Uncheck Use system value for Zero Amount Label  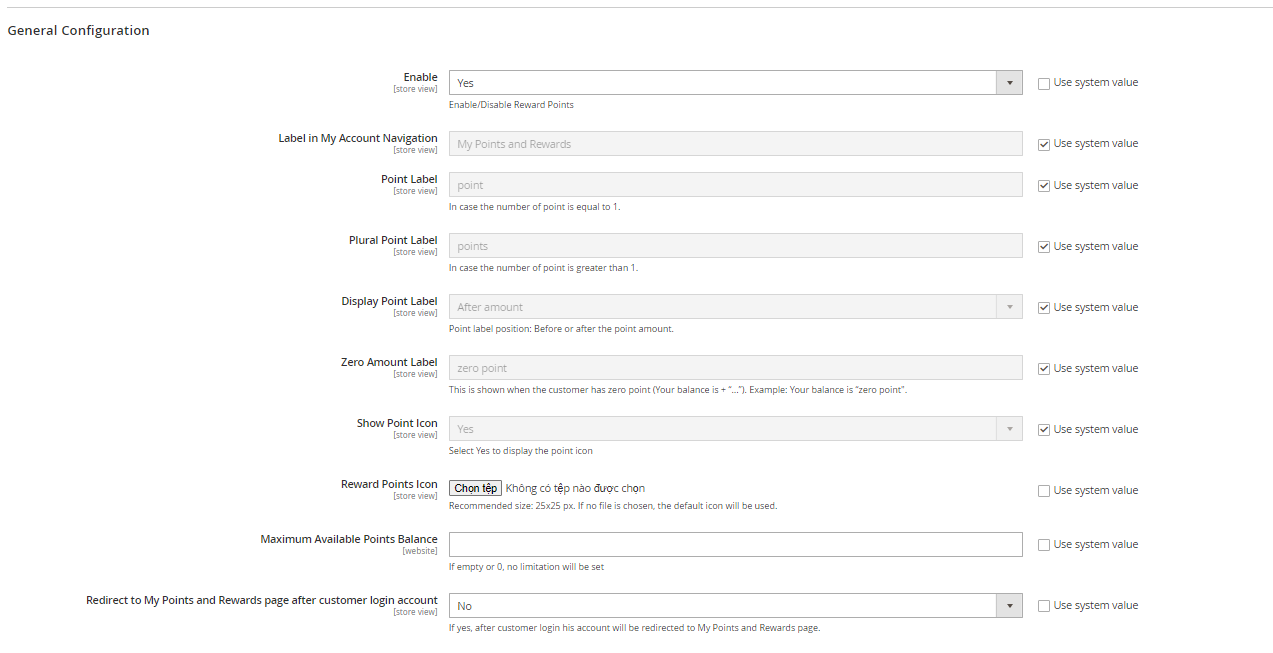coord(1044,369)
